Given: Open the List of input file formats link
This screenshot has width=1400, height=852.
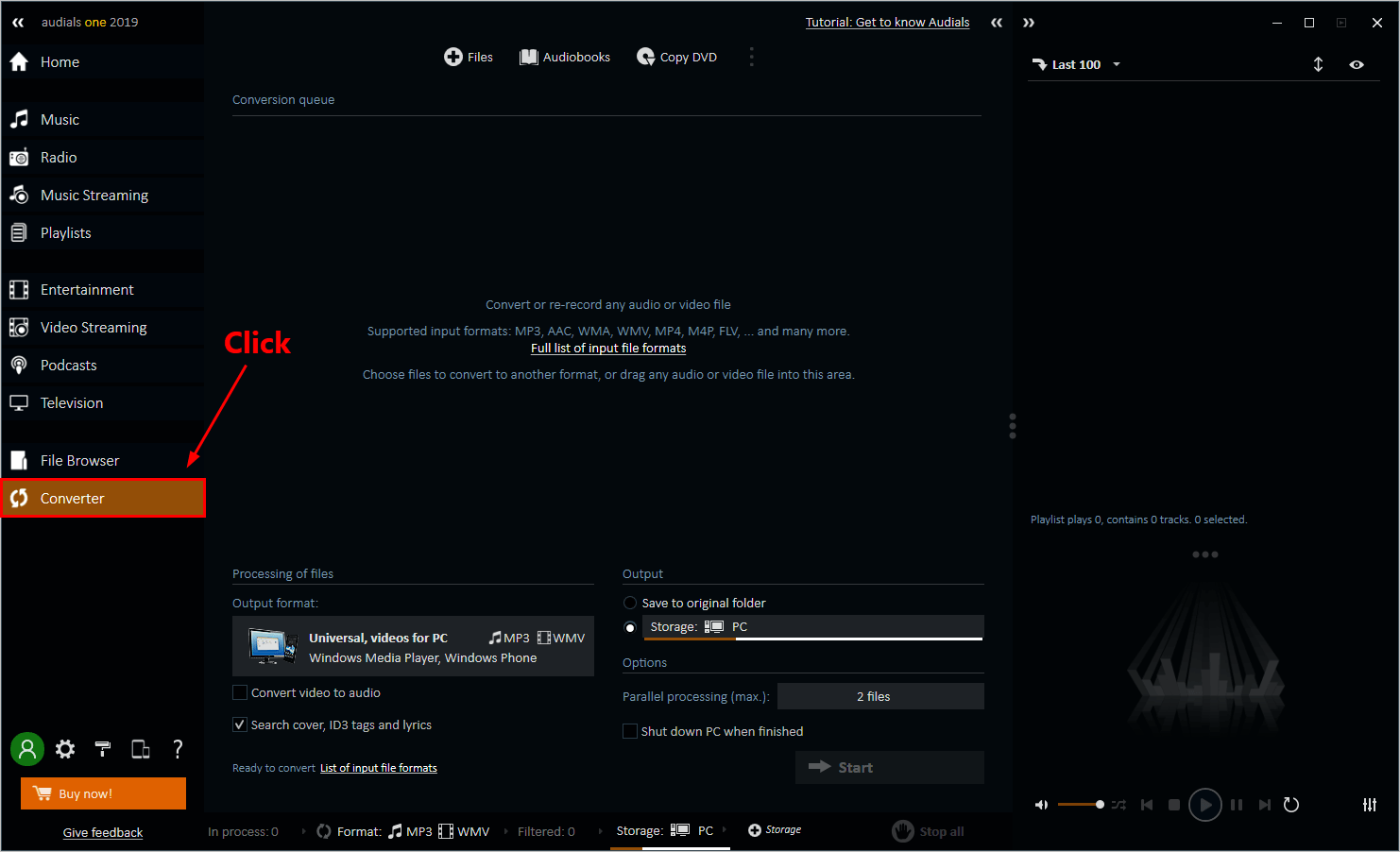Looking at the screenshot, I should 379,768.
